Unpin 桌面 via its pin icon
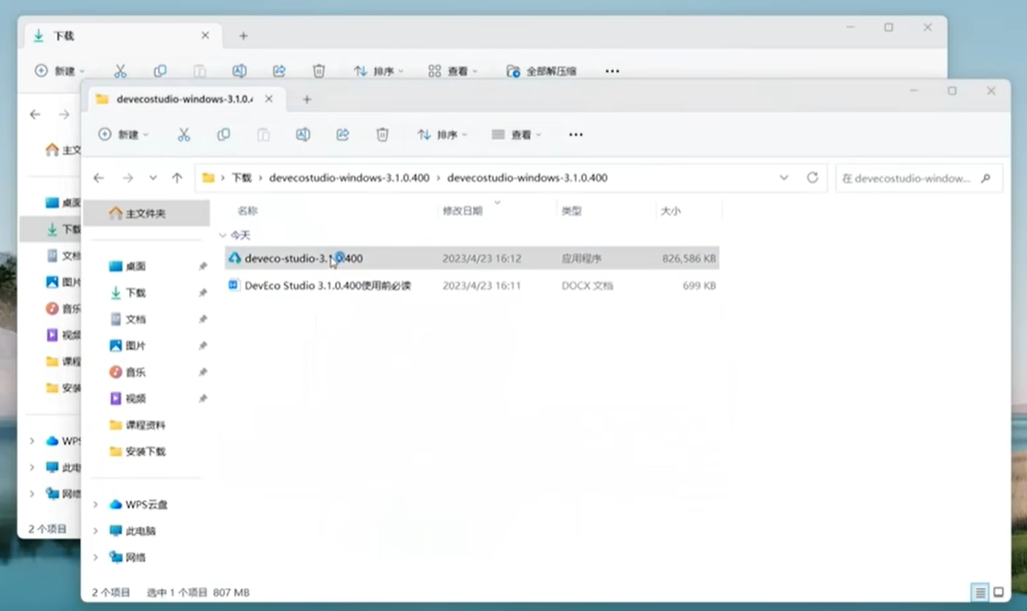1027x611 pixels. point(202,266)
